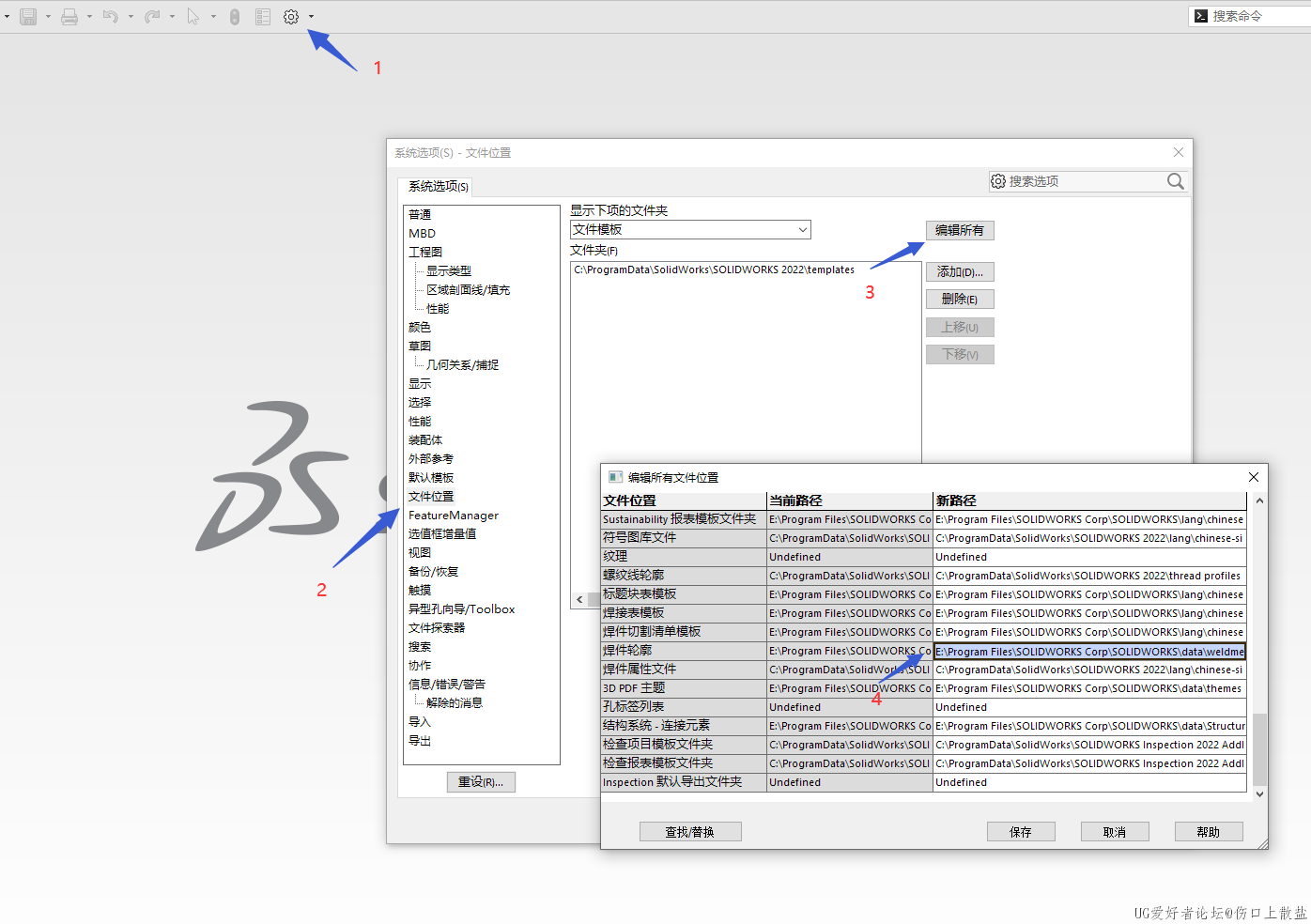The image size is (1311, 924).
Task: Select 草图 in the options tree
Action: 420,346
